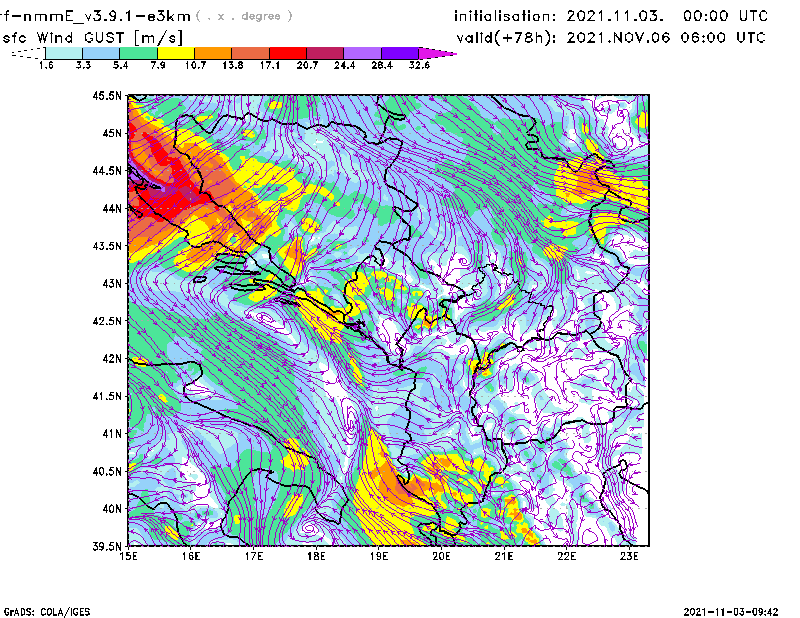
Task: Click the legend value '1.6'
Action: pyautogui.click(x=46, y=65)
